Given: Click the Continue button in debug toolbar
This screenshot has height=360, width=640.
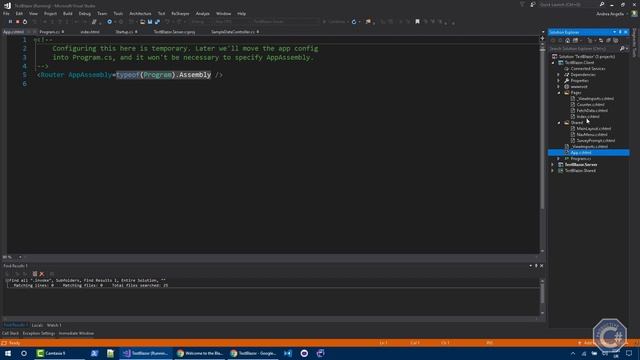Looking at the screenshot, I should point(336,22).
